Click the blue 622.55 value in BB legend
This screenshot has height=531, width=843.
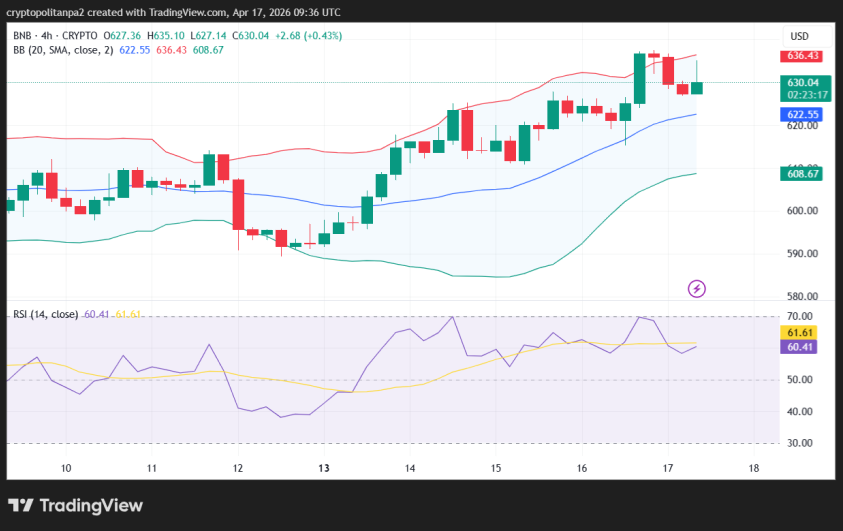click(135, 49)
